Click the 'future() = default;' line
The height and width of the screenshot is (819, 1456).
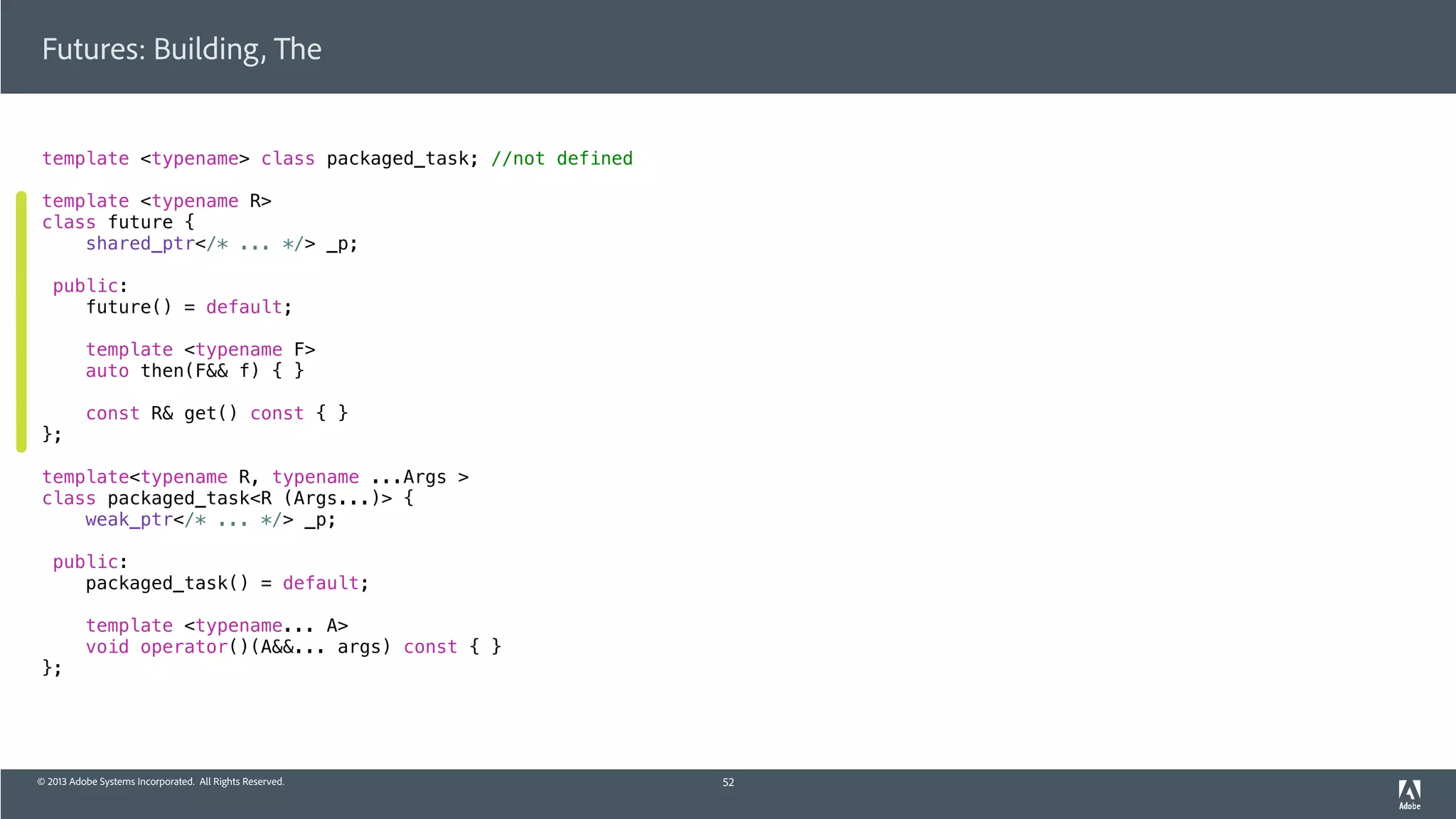(x=188, y=307)
